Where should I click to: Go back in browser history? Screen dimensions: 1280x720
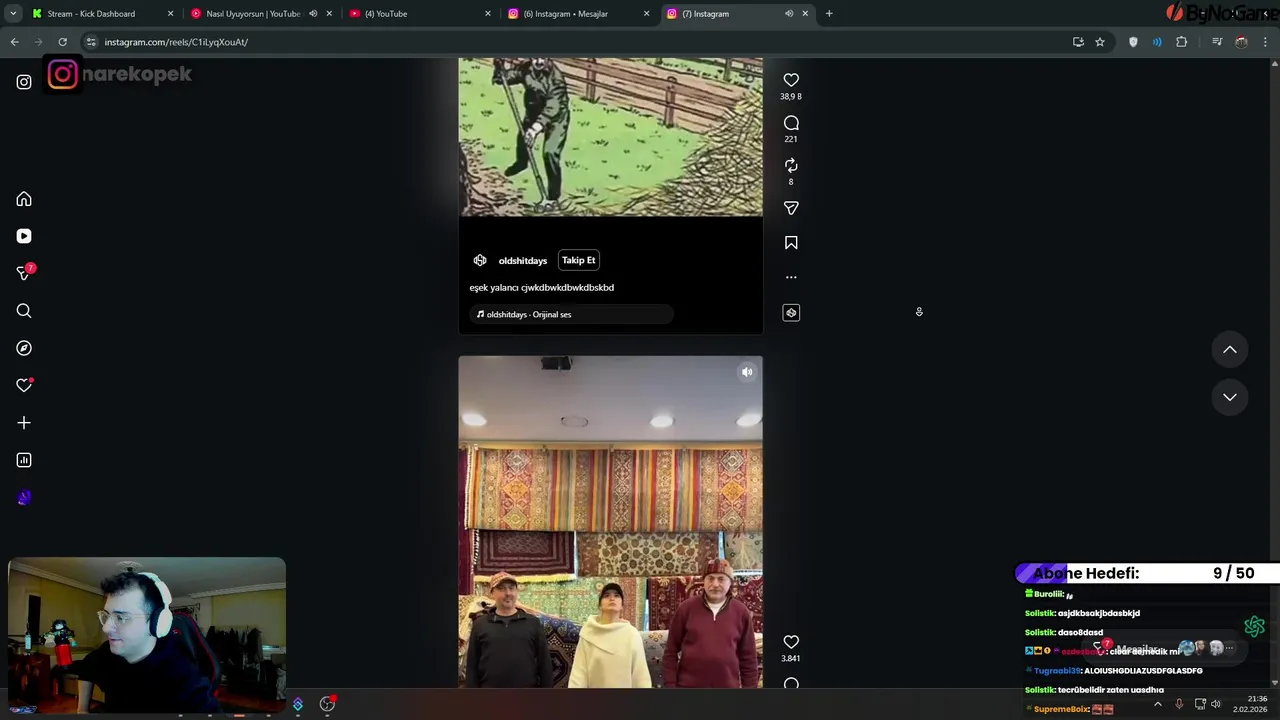pos(14,42)
